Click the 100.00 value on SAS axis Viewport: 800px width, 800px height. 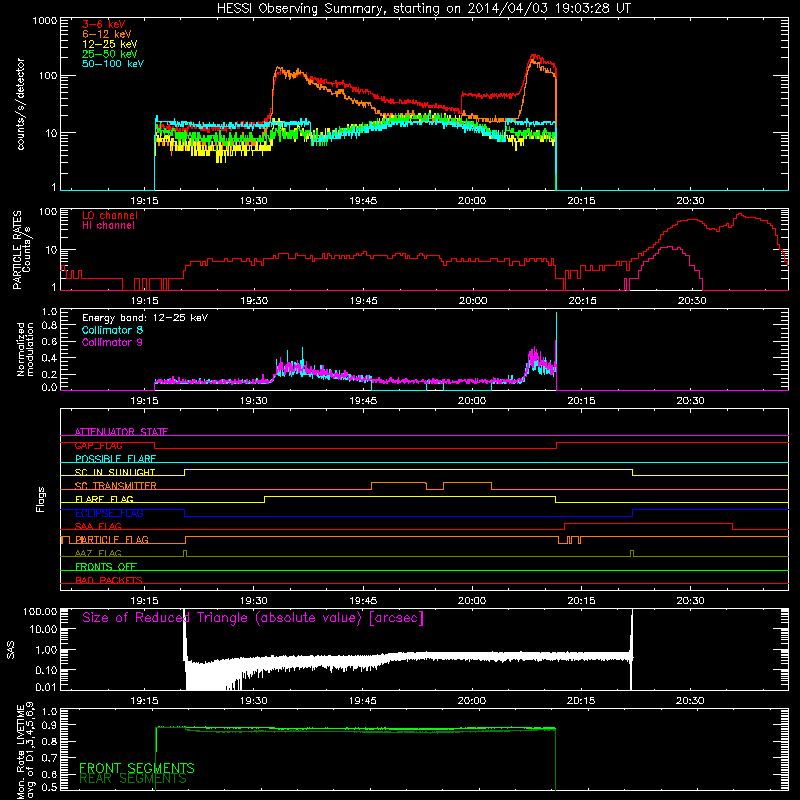click(x=40, y=611)
